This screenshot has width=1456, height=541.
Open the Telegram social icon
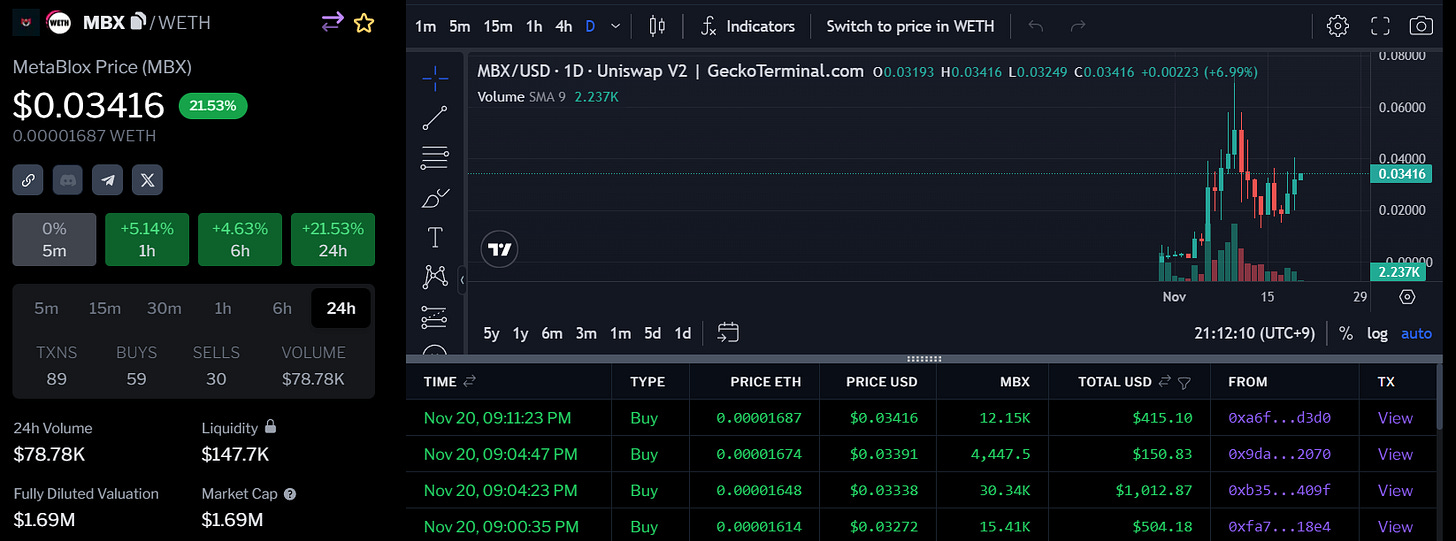[108, 180]
